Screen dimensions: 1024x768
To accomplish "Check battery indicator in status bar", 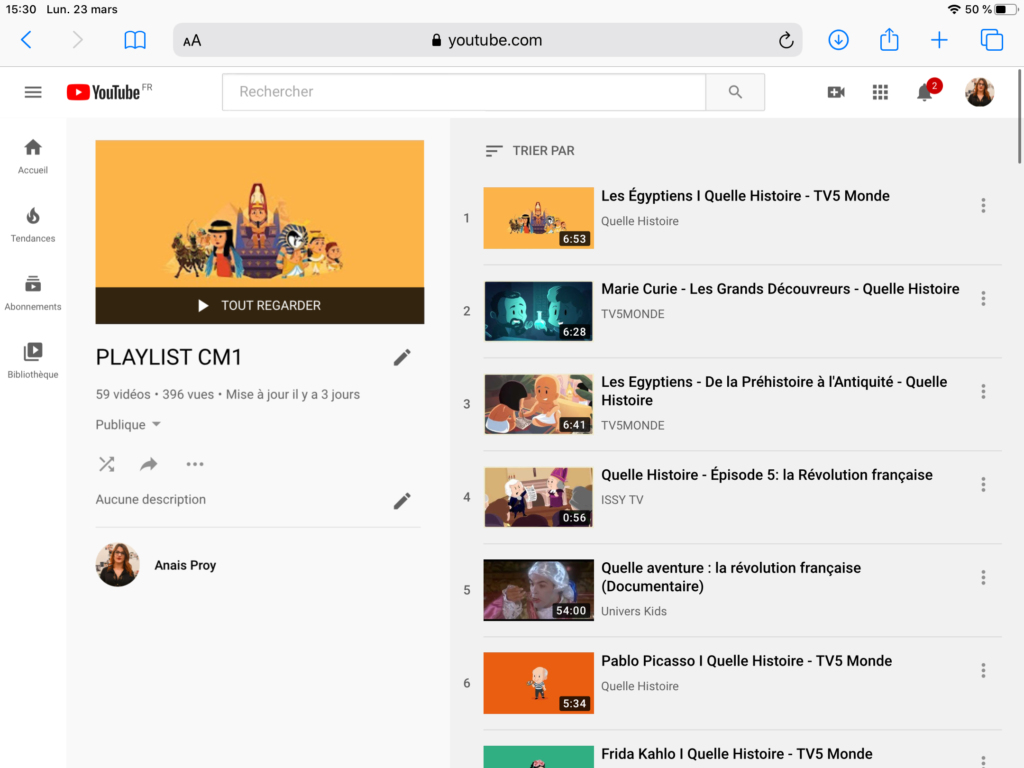I will point(1005,9).
